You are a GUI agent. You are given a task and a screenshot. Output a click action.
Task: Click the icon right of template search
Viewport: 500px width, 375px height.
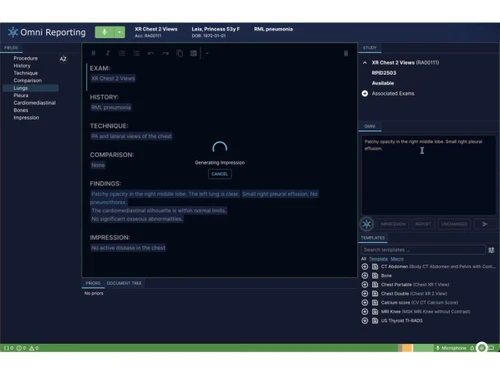(x=491, y=250)
